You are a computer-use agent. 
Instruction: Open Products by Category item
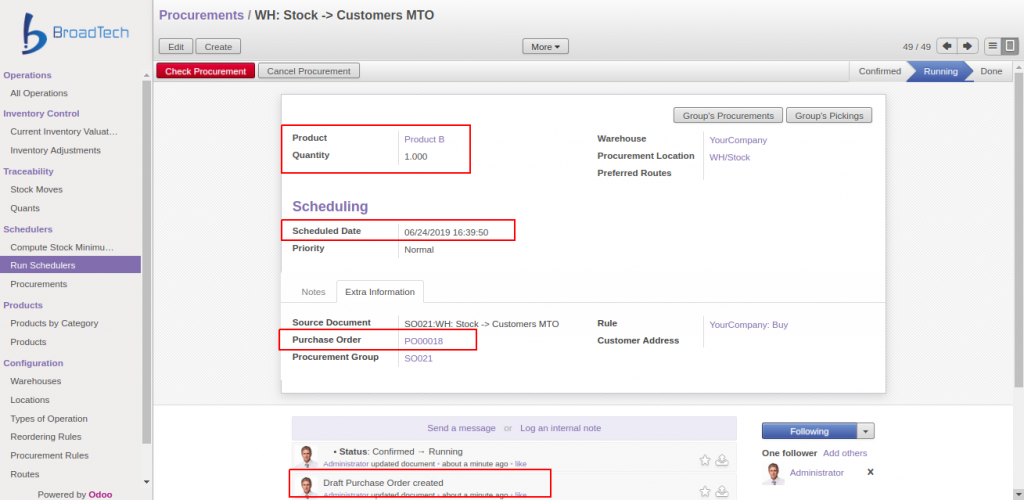54,323
